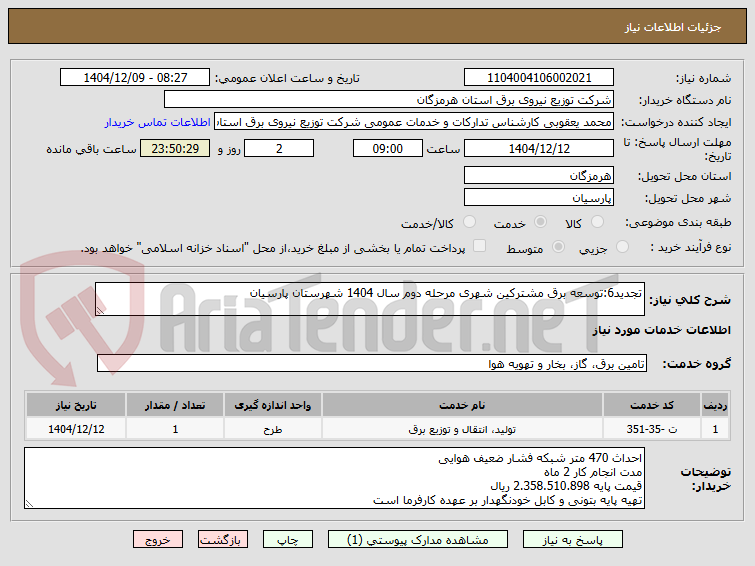Screen dimensions: 755x566
Task: Click the quantity cell 1 under تعداد / مقدار
Action: 175,429
